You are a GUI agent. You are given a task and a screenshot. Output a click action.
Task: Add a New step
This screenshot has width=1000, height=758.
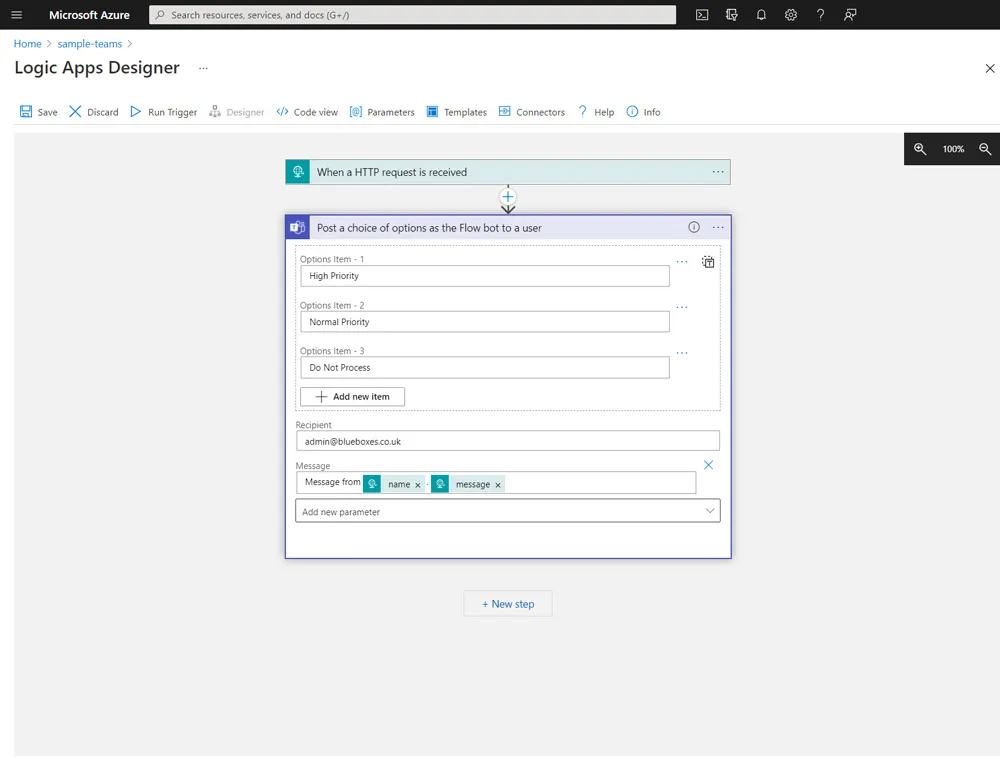click(x=508, y=604)
